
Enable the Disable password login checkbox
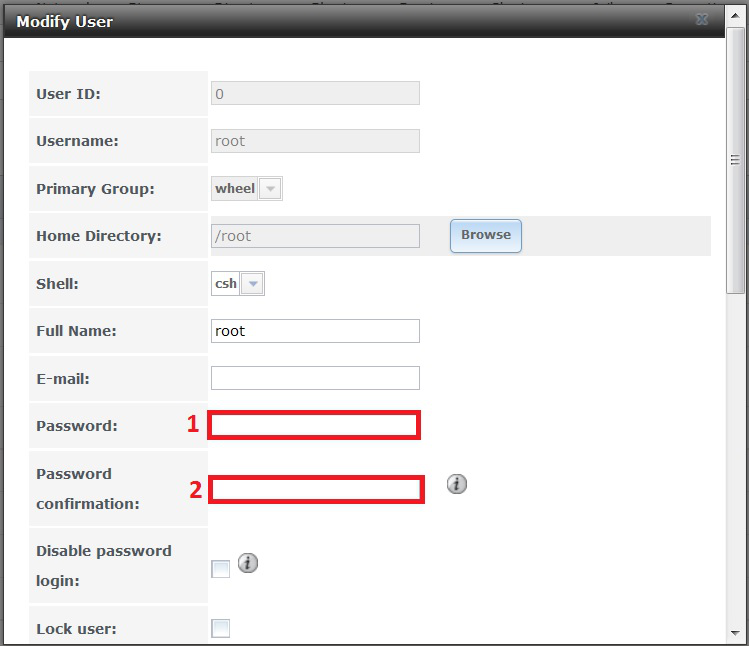tap(221, 569)
